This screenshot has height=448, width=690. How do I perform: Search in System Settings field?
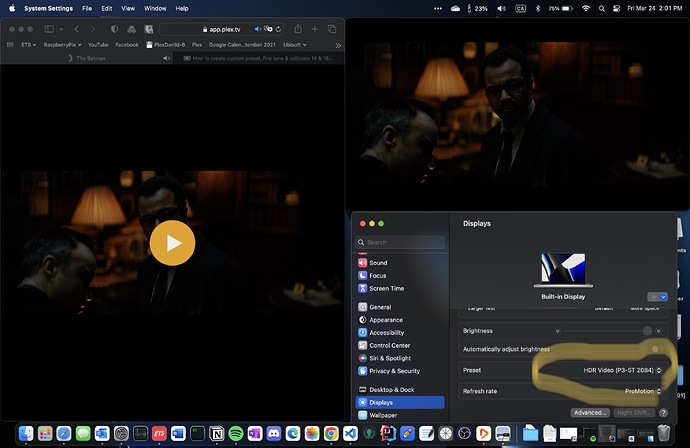400,242
